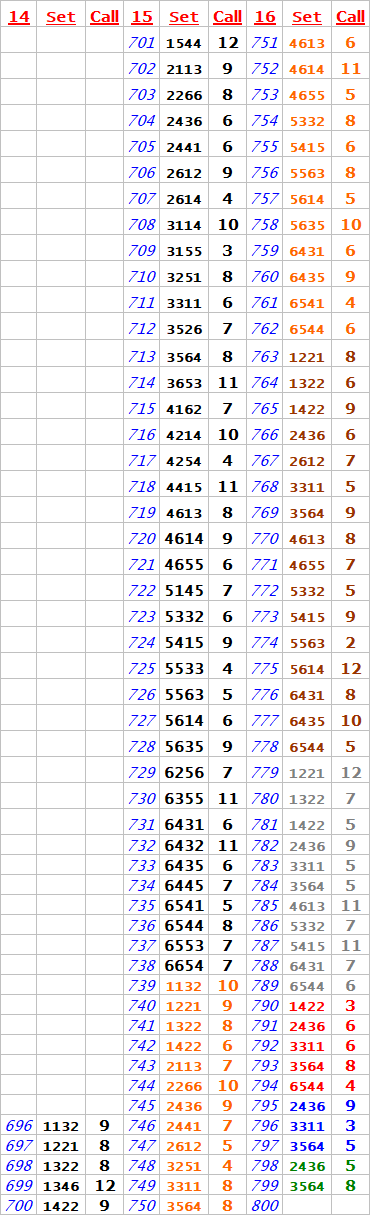Select red set value 1422 in row 790
This screenshot has height=1215, width=370.
click(306, 1005)
